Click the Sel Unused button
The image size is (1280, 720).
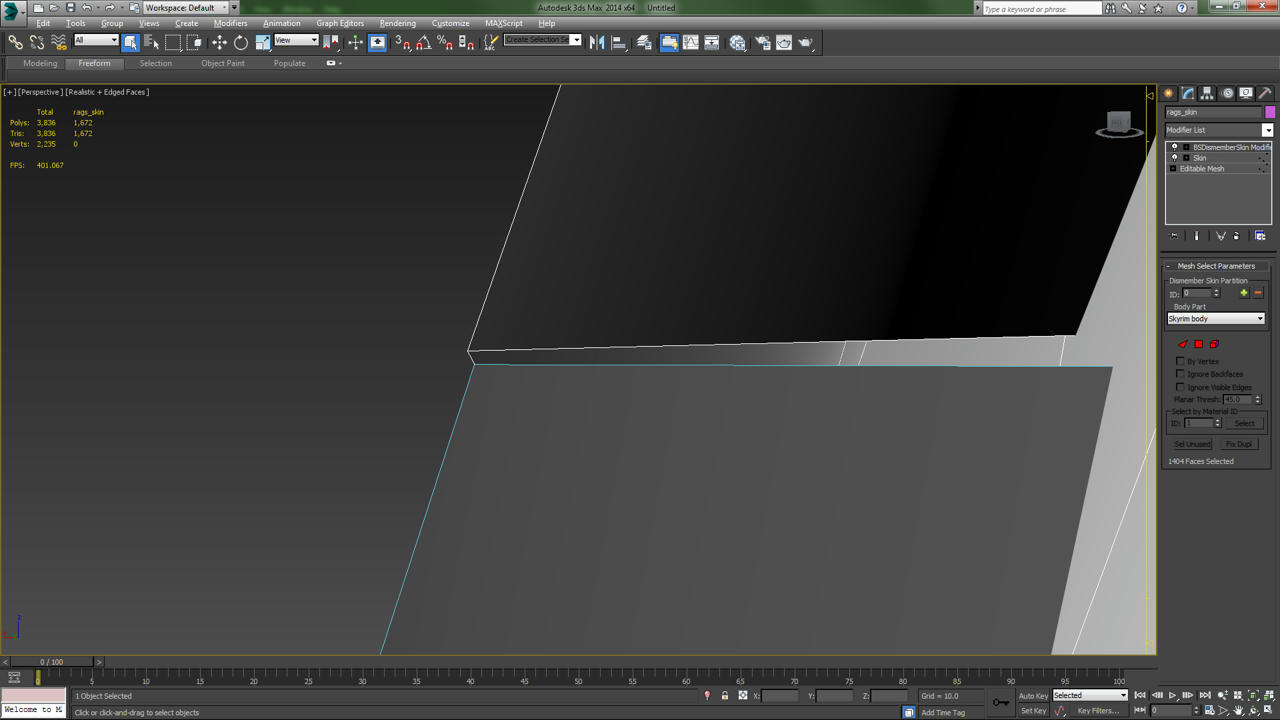point(1192,444)
